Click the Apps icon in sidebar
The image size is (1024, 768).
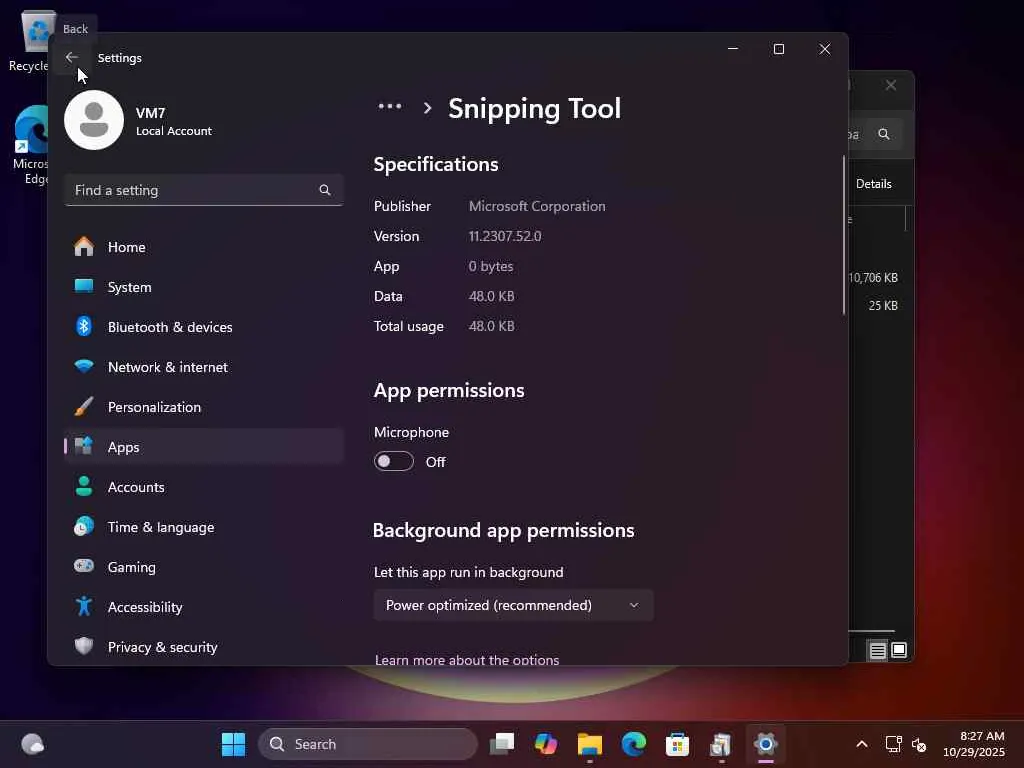tap(84, 446)
